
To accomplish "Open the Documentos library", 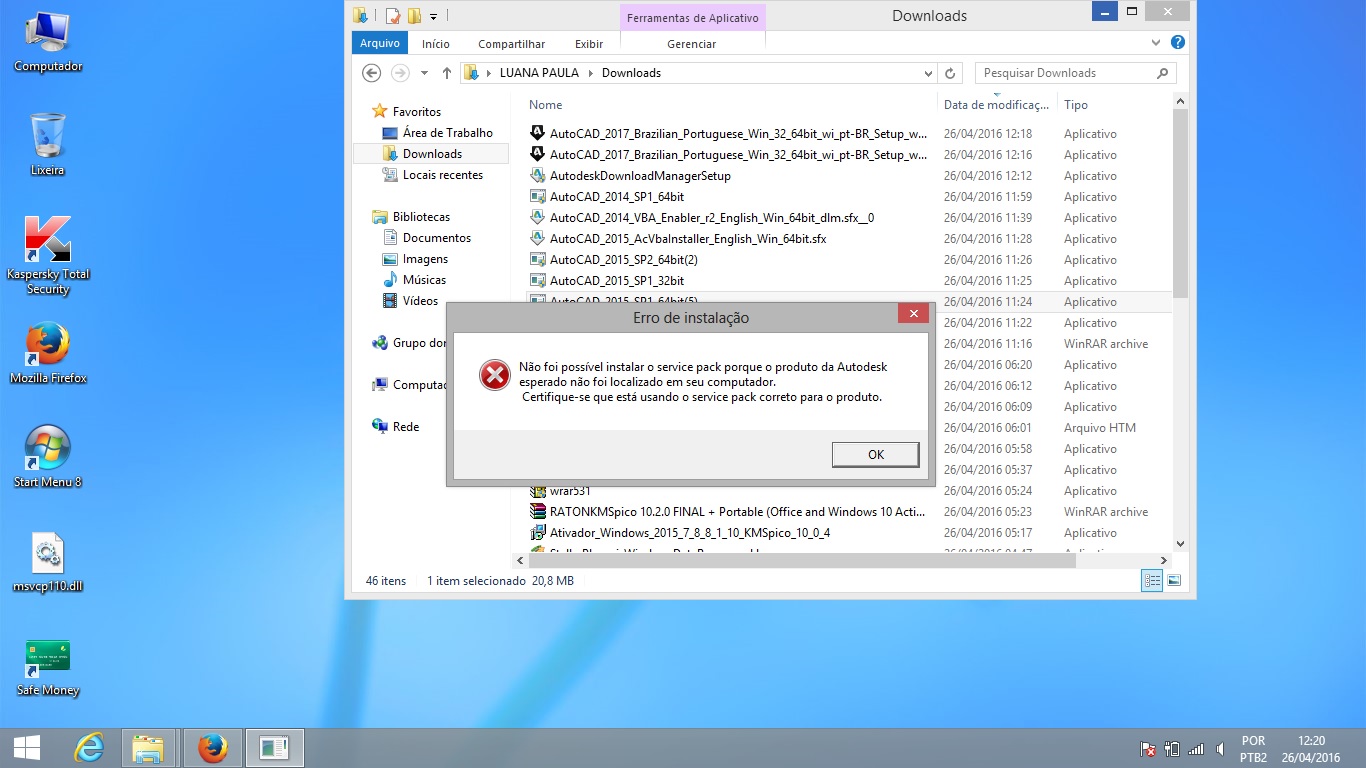I will [x=427, y=238].
